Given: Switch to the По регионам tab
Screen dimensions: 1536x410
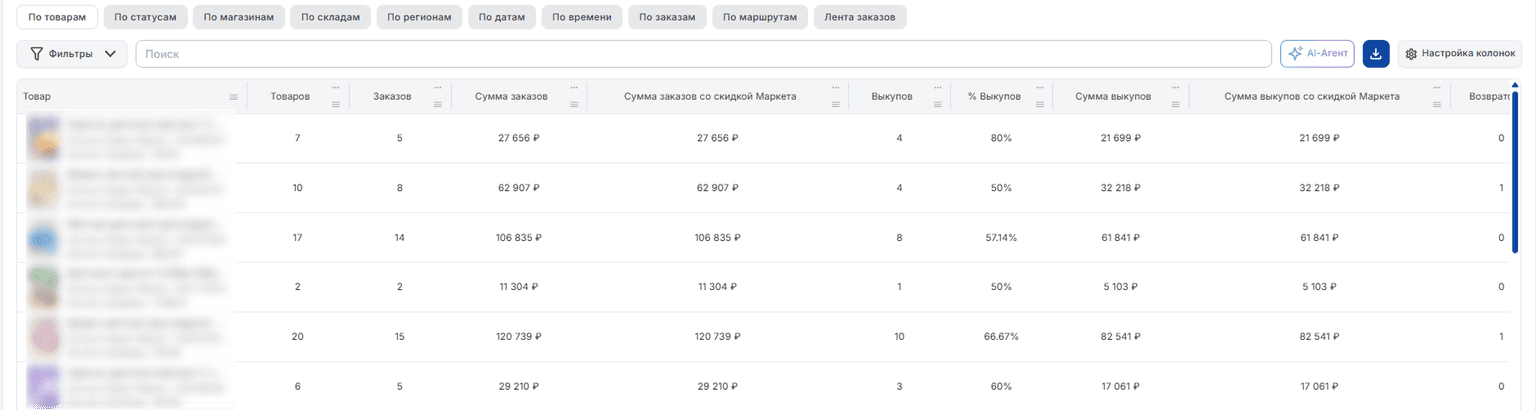Looking at the screenshot, I should coord(420,17).
